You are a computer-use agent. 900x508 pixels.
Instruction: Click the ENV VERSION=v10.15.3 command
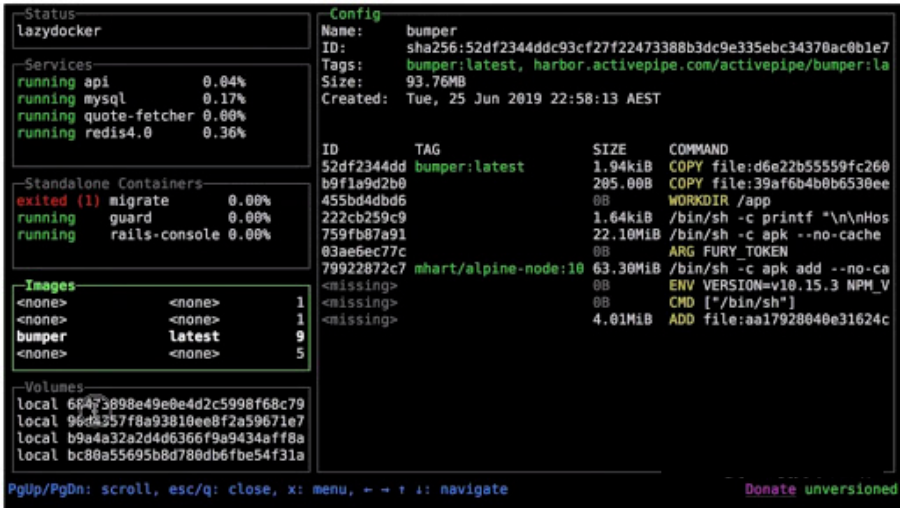click(x=779, y=286)
